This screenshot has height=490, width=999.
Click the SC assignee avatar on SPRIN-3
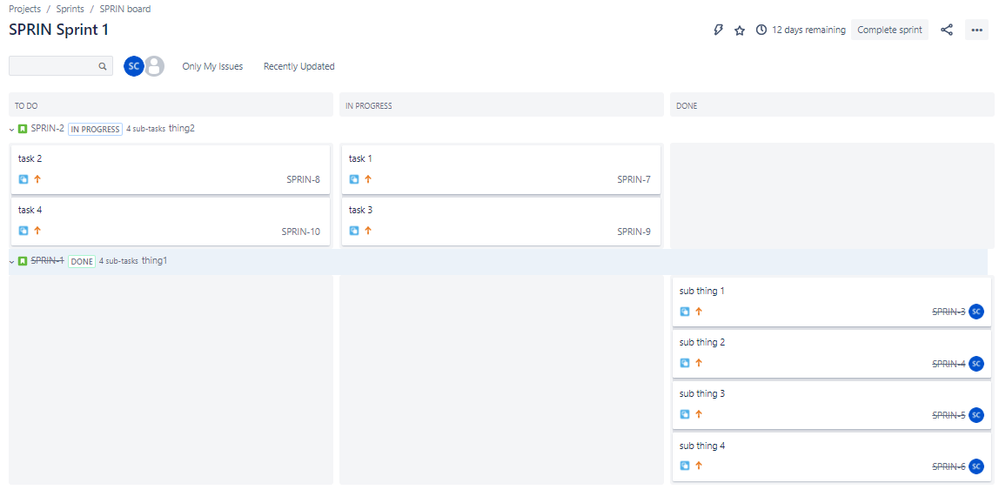[x=976, y=312]
